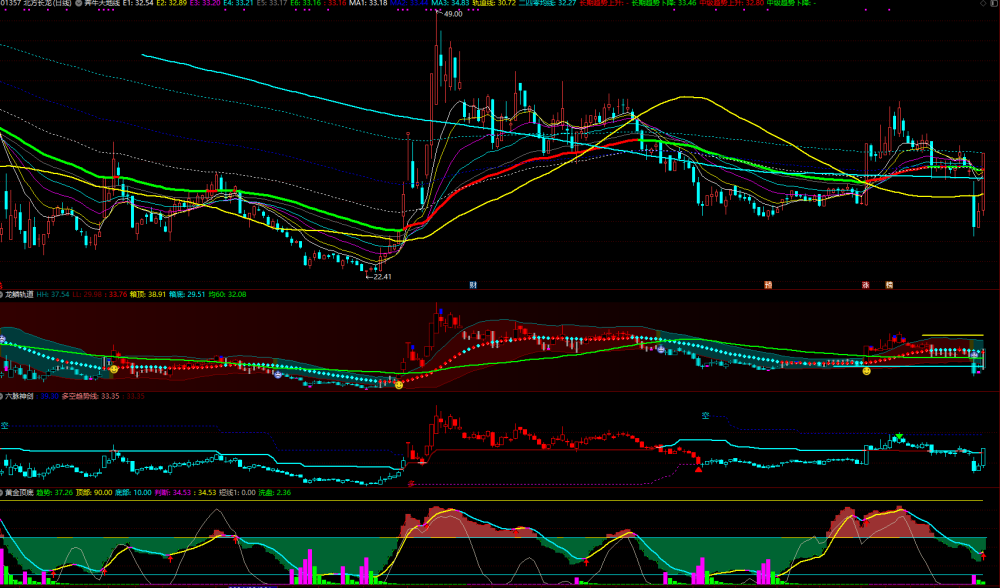Screen dimensions: 1000x588
Task: Click the 中级趋势上升: 32.80 value
Action: (732, 3)
